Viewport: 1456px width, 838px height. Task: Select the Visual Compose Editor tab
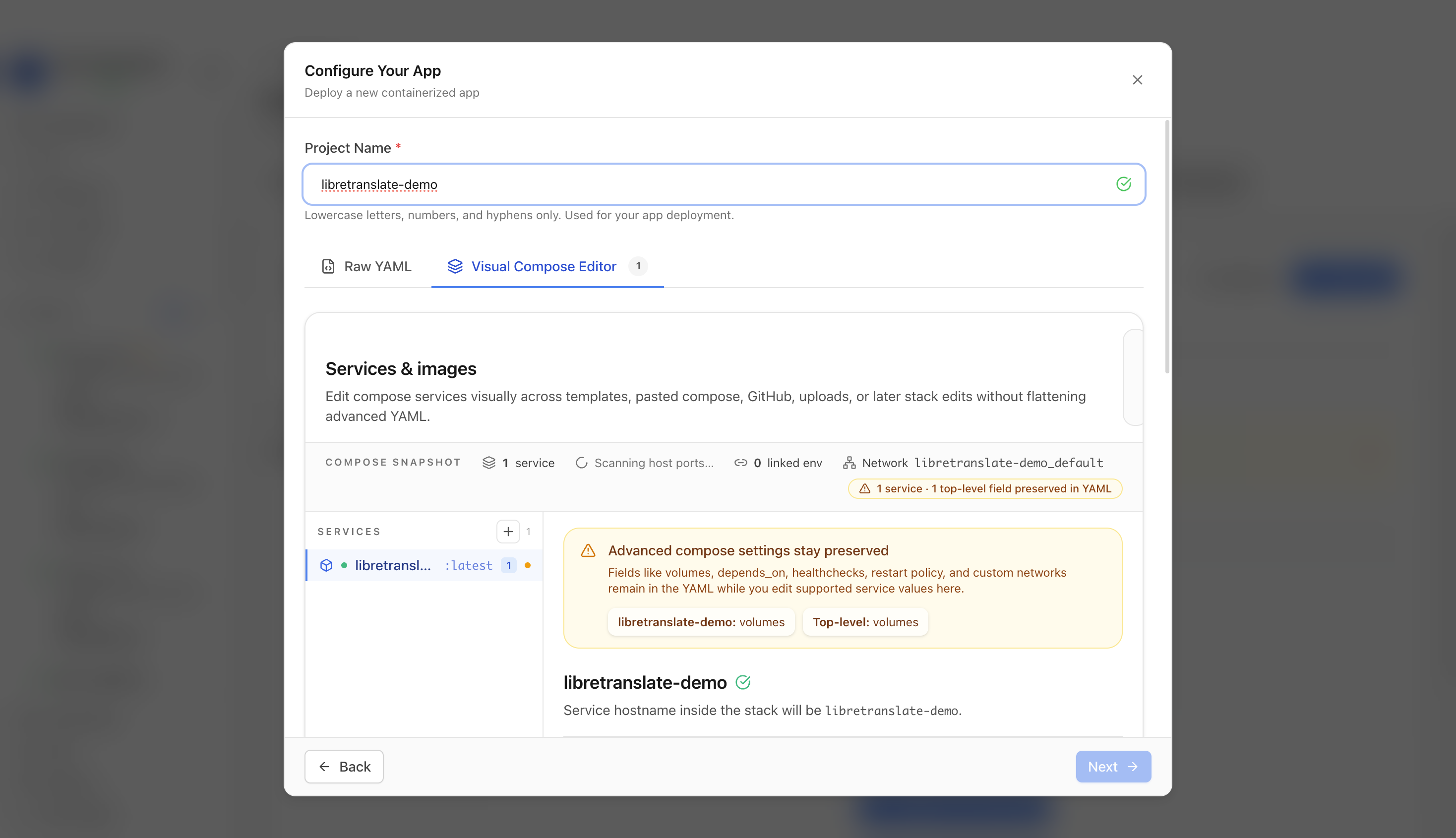547,266
